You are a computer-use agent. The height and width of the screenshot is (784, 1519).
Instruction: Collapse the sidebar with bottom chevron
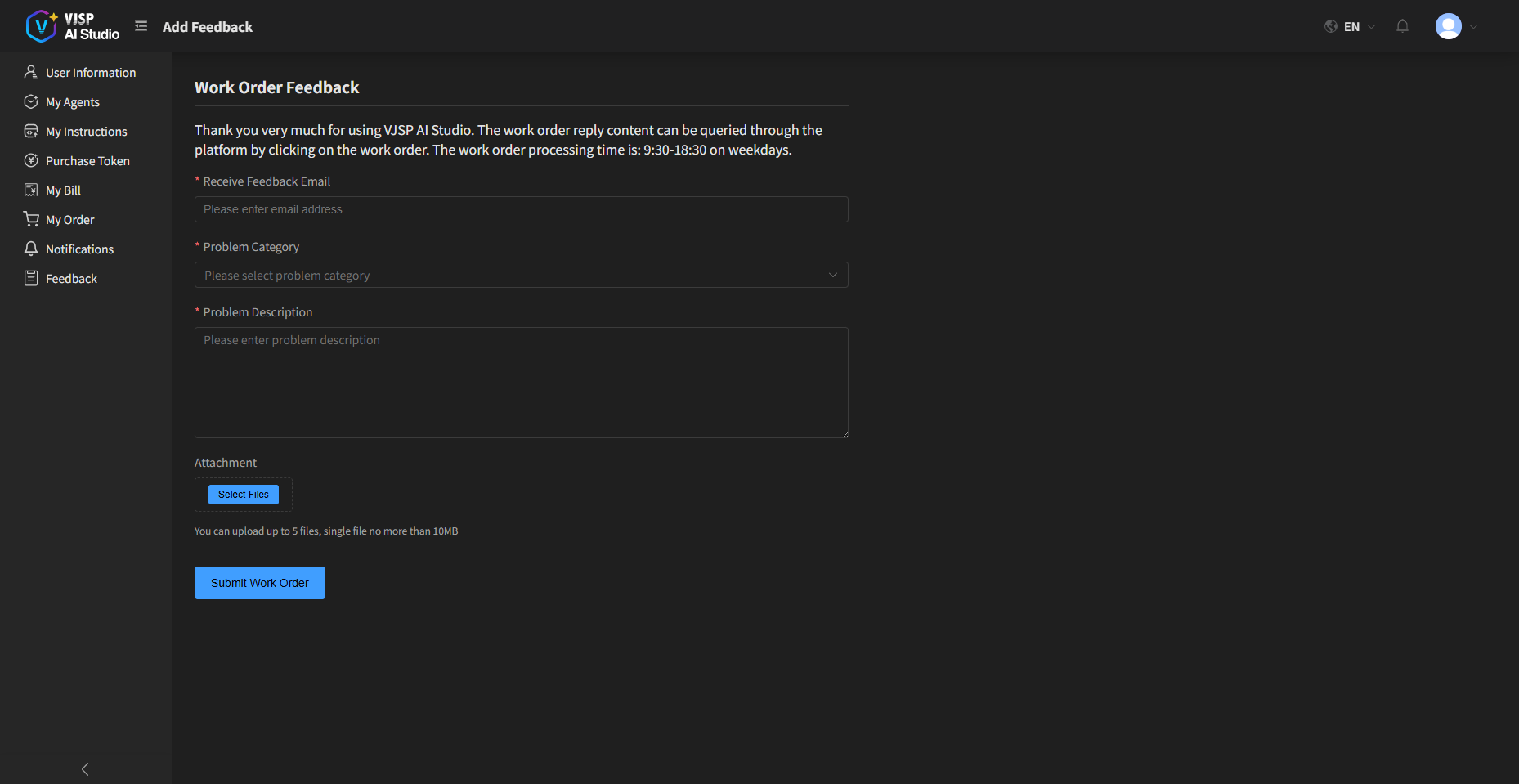click(x=85, y=769)
